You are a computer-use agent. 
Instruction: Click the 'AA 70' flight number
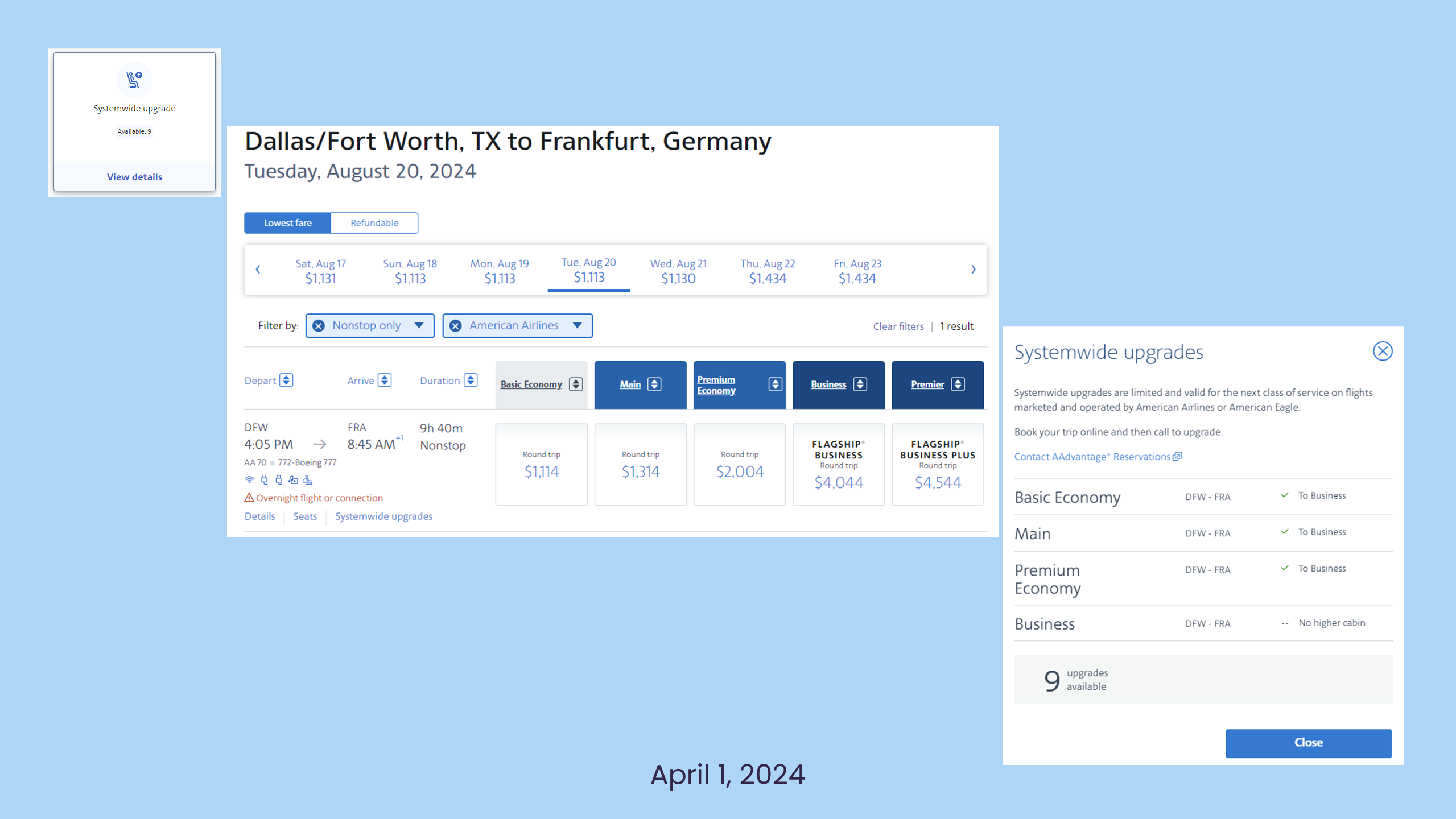point(255,462)
